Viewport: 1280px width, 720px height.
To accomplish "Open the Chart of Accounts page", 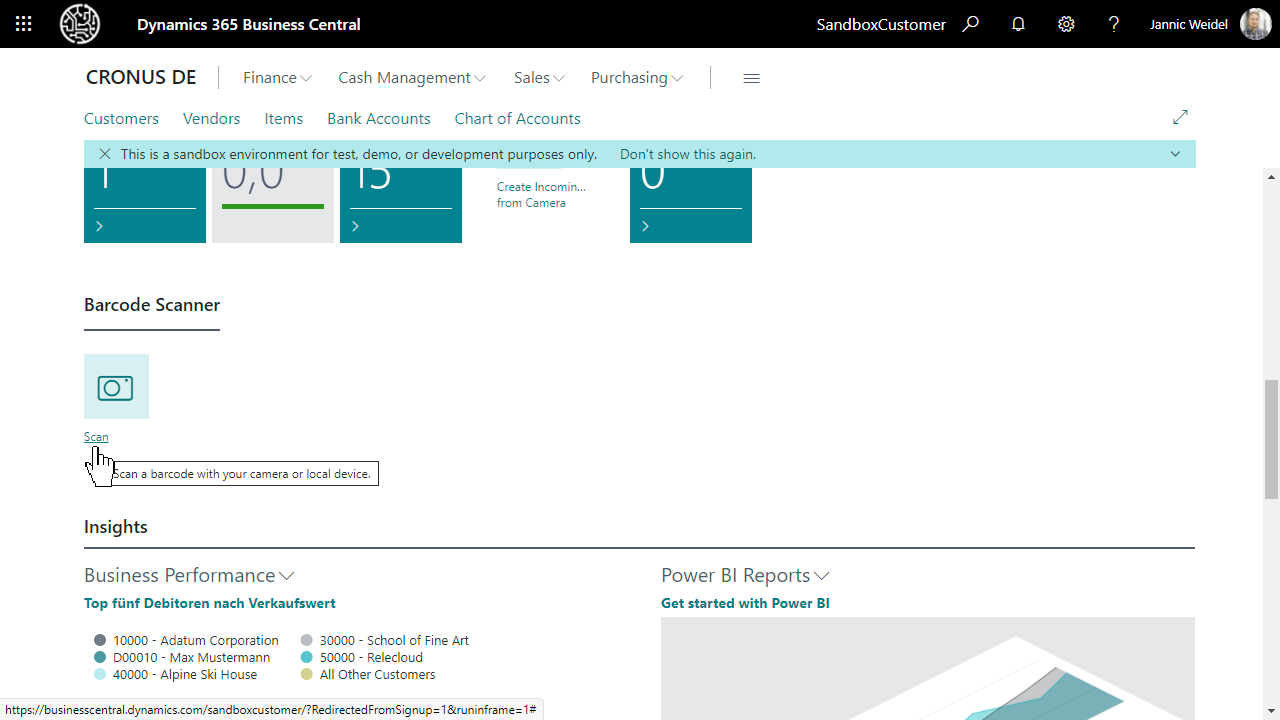I will tap(517, 118).
